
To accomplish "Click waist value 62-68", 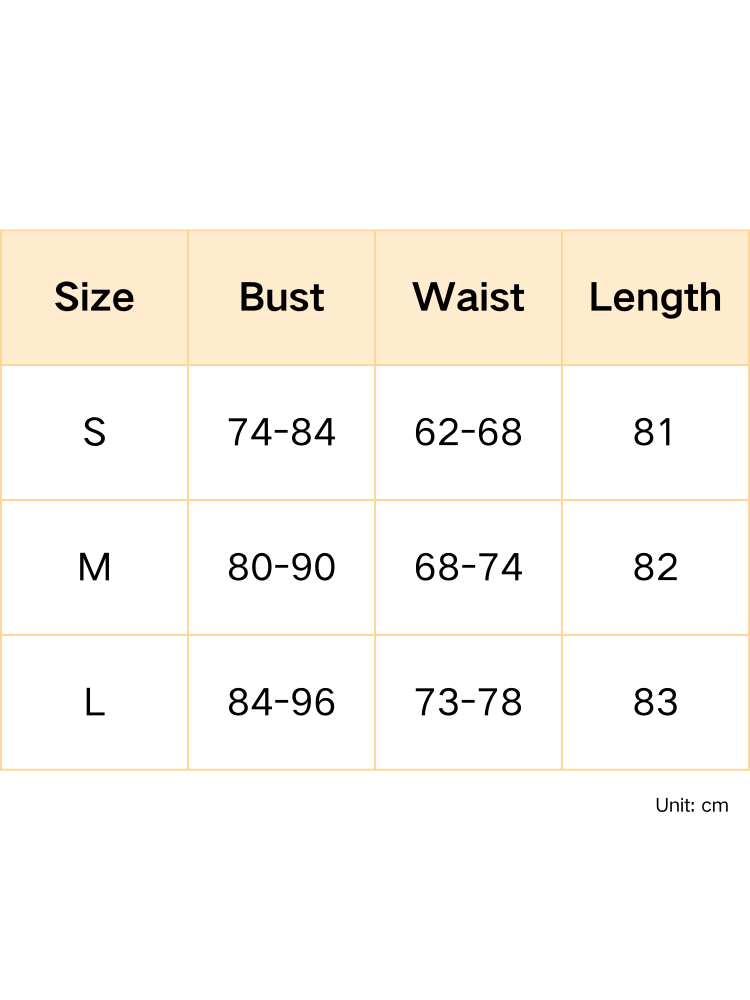I will (x=469, y=433).
